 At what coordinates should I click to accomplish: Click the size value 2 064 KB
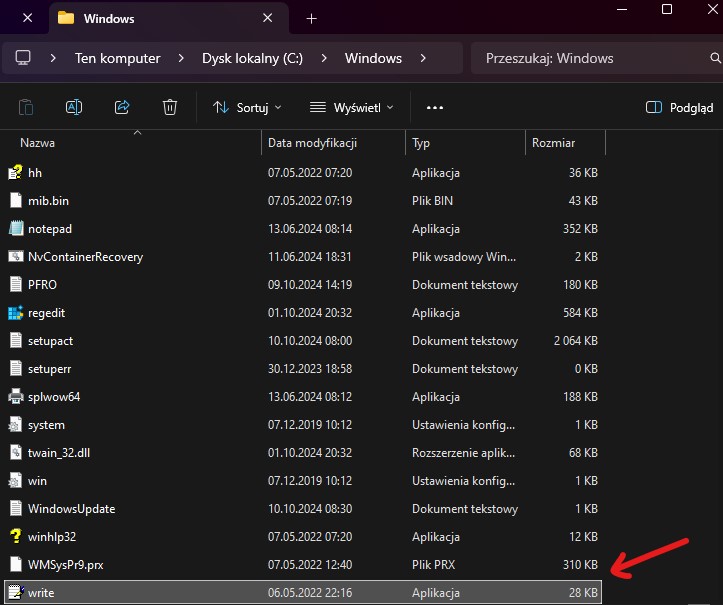(x=575, y=341)
